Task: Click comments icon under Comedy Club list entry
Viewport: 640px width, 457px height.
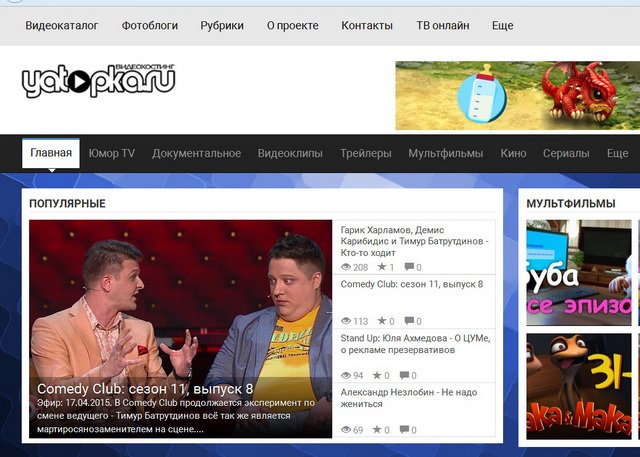Action: pos(409,321)
